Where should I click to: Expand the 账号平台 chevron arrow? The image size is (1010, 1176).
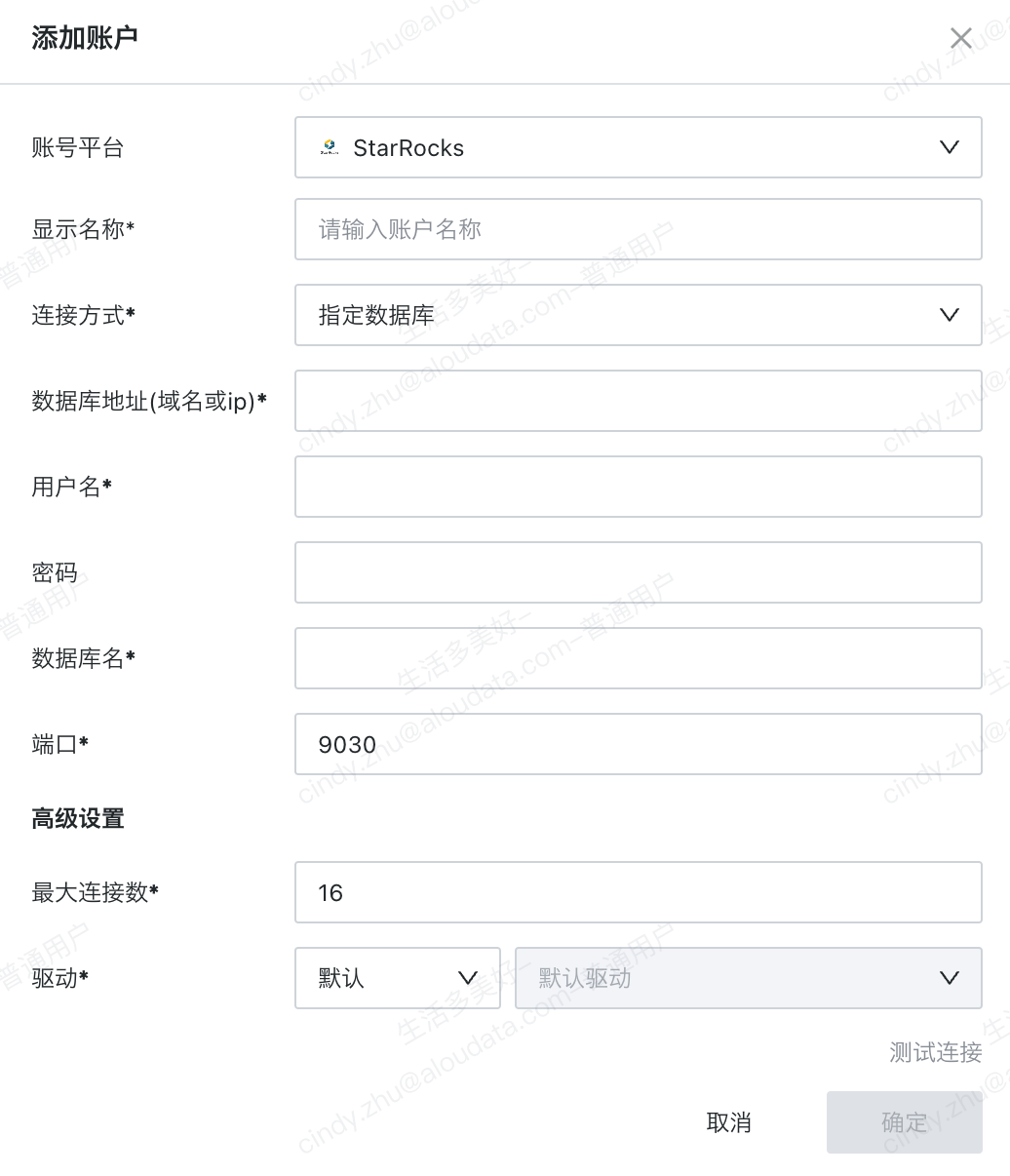tap(949, 148)
